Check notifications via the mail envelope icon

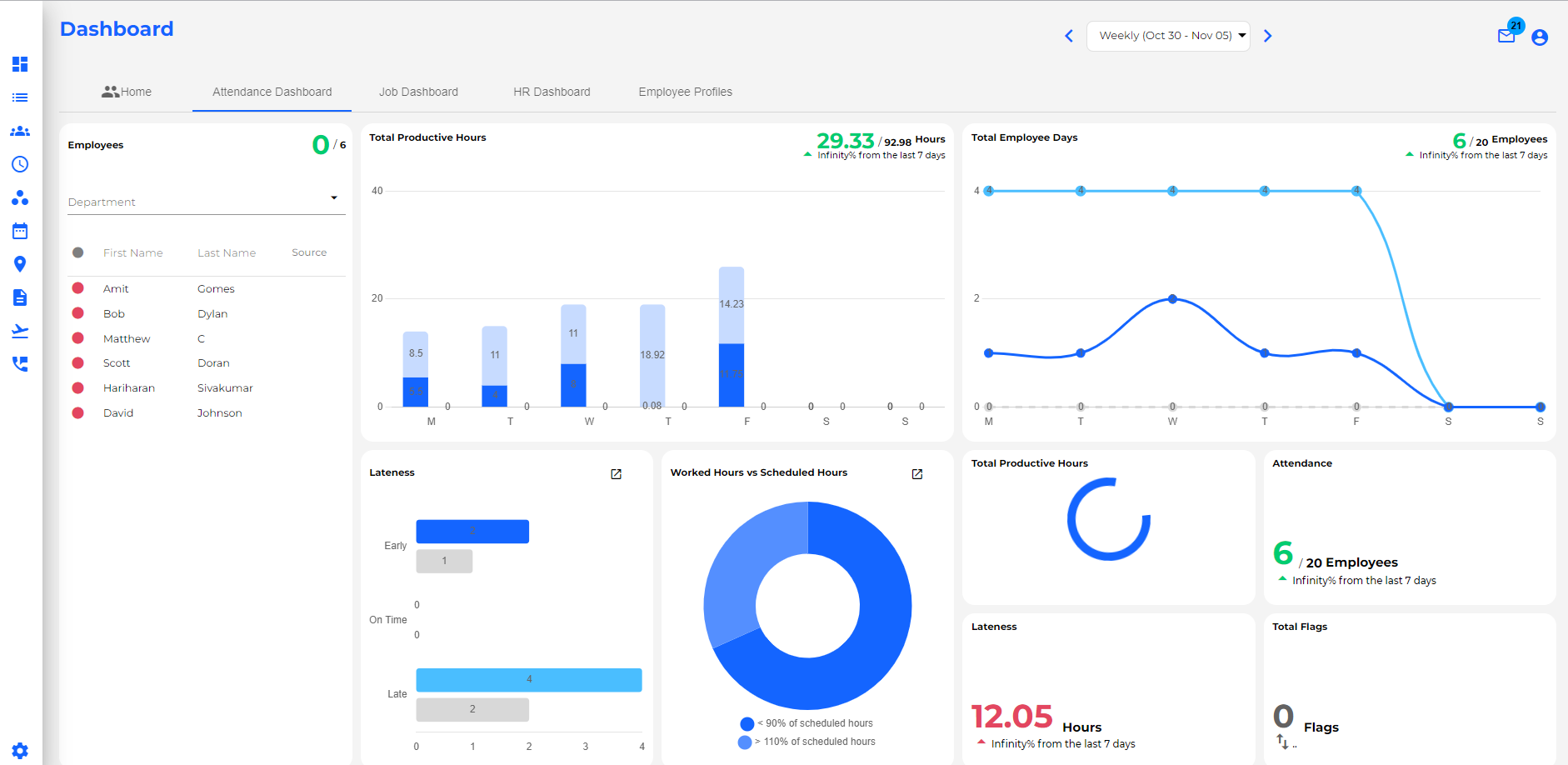(x=1506, y=37)
